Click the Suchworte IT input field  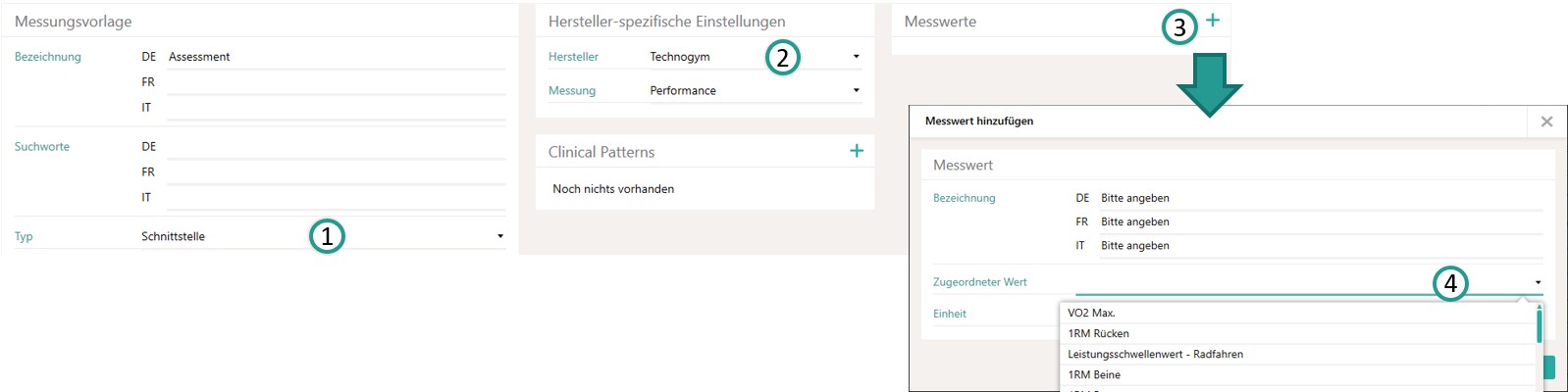337,198
